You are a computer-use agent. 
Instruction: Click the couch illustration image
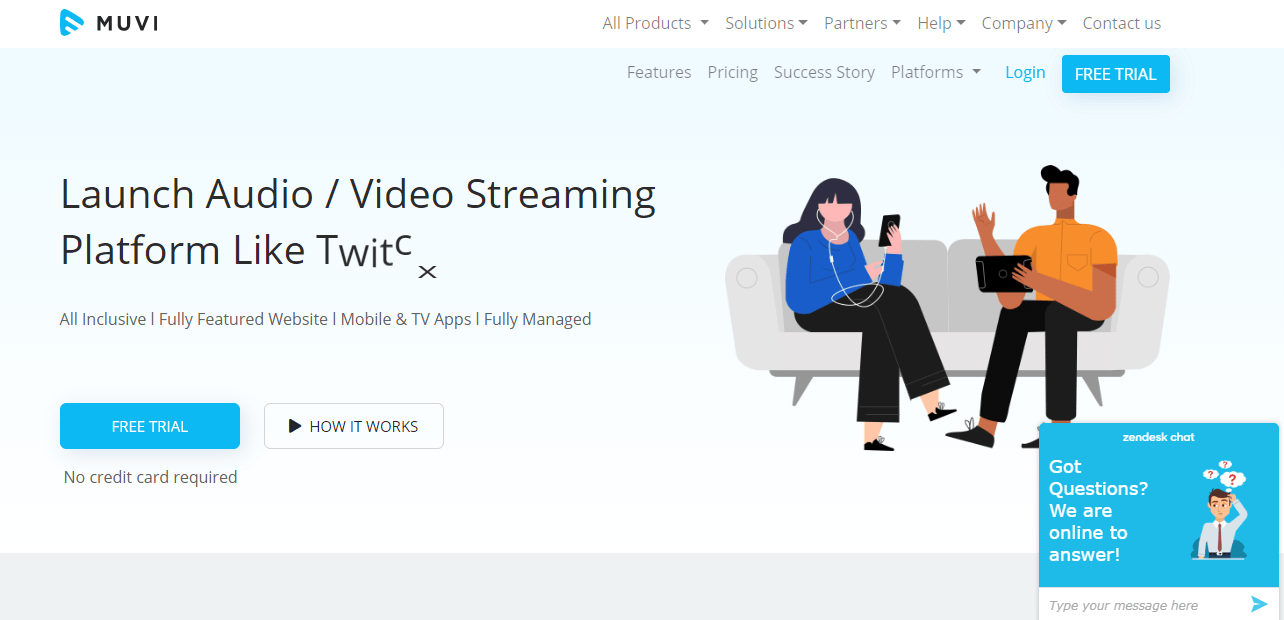(948, 308)
